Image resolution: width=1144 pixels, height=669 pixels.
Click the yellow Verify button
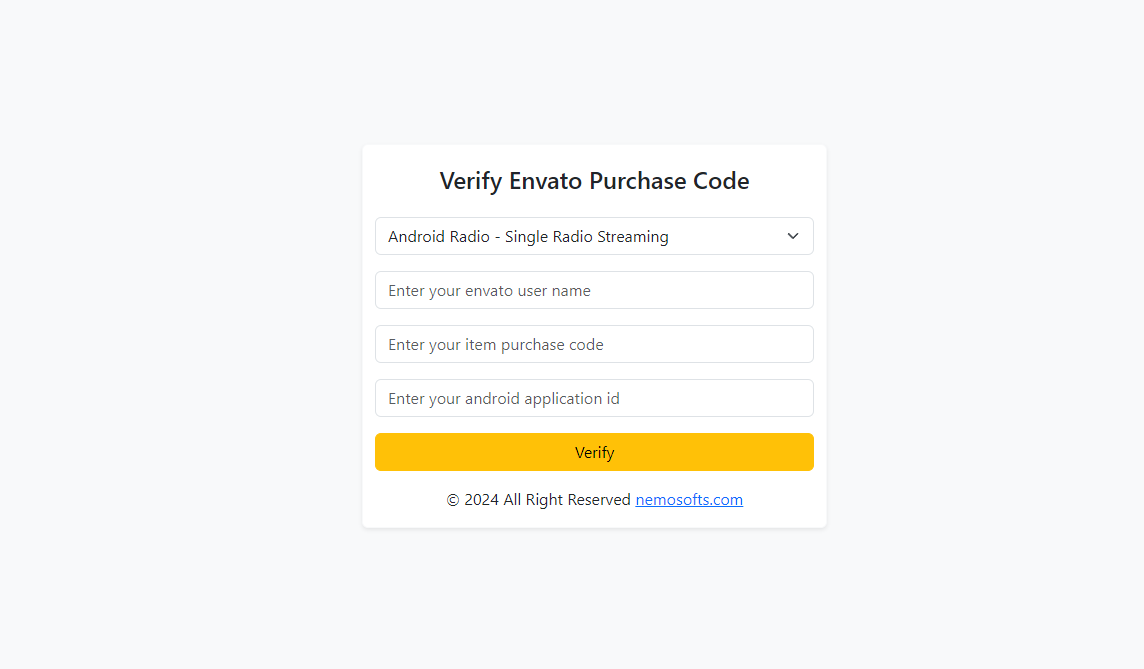pos(594,452)
